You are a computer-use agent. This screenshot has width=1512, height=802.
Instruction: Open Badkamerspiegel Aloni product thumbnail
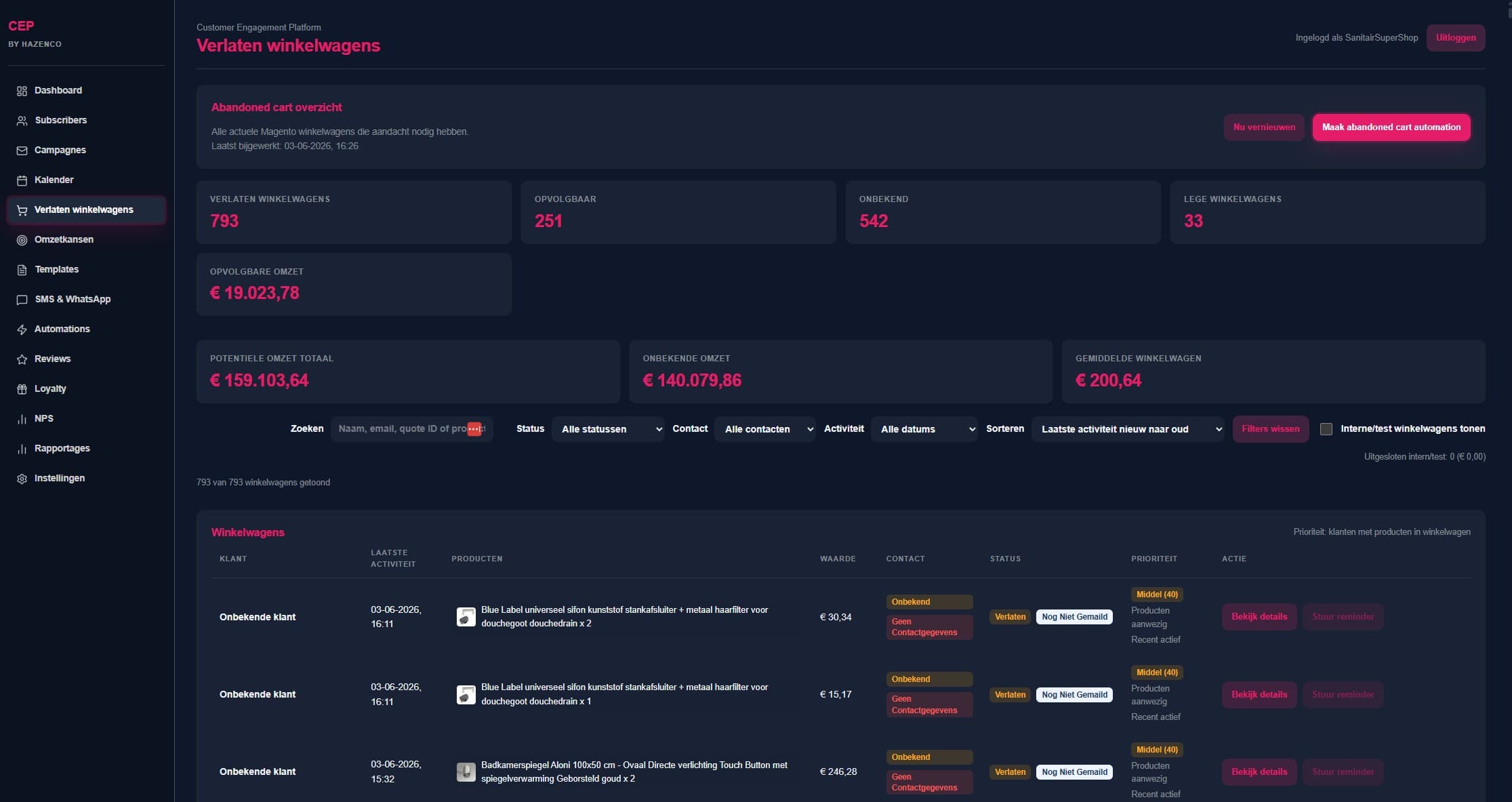(x=466, y=771)
